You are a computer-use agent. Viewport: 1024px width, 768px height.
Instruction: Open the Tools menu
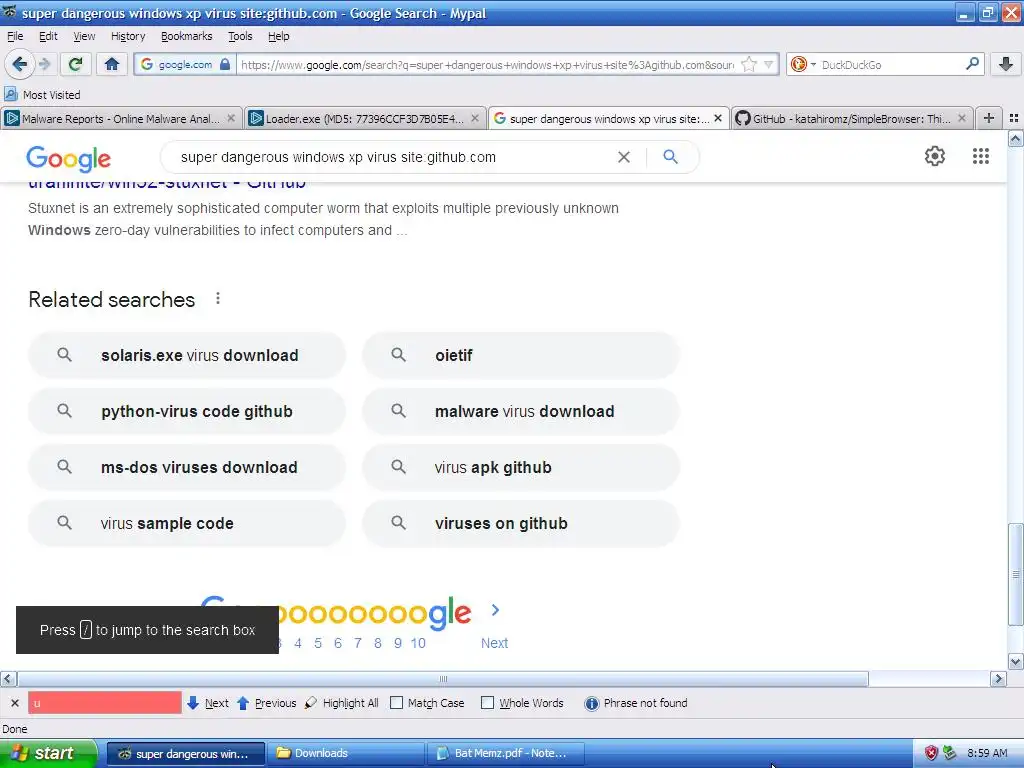pos(240,36)
